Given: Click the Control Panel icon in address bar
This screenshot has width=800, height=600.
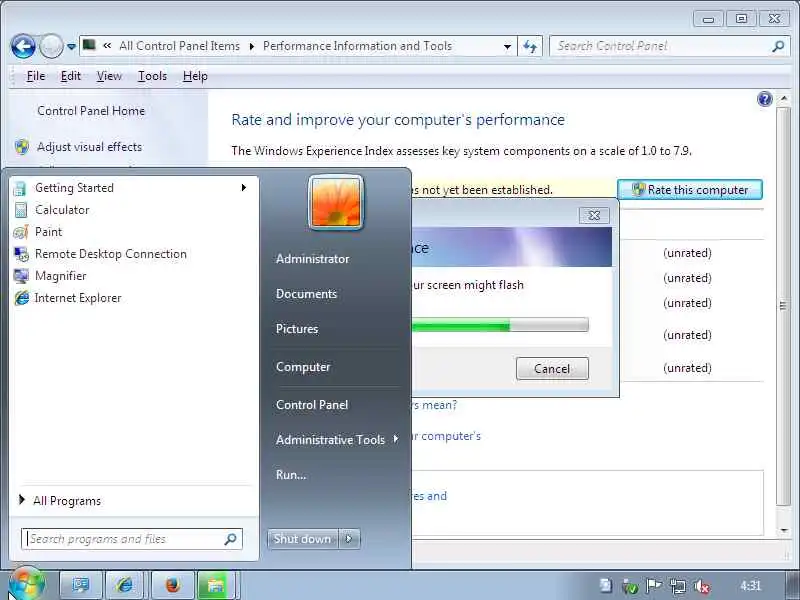Looking at the screenshot, I should [x=89, y=45].
